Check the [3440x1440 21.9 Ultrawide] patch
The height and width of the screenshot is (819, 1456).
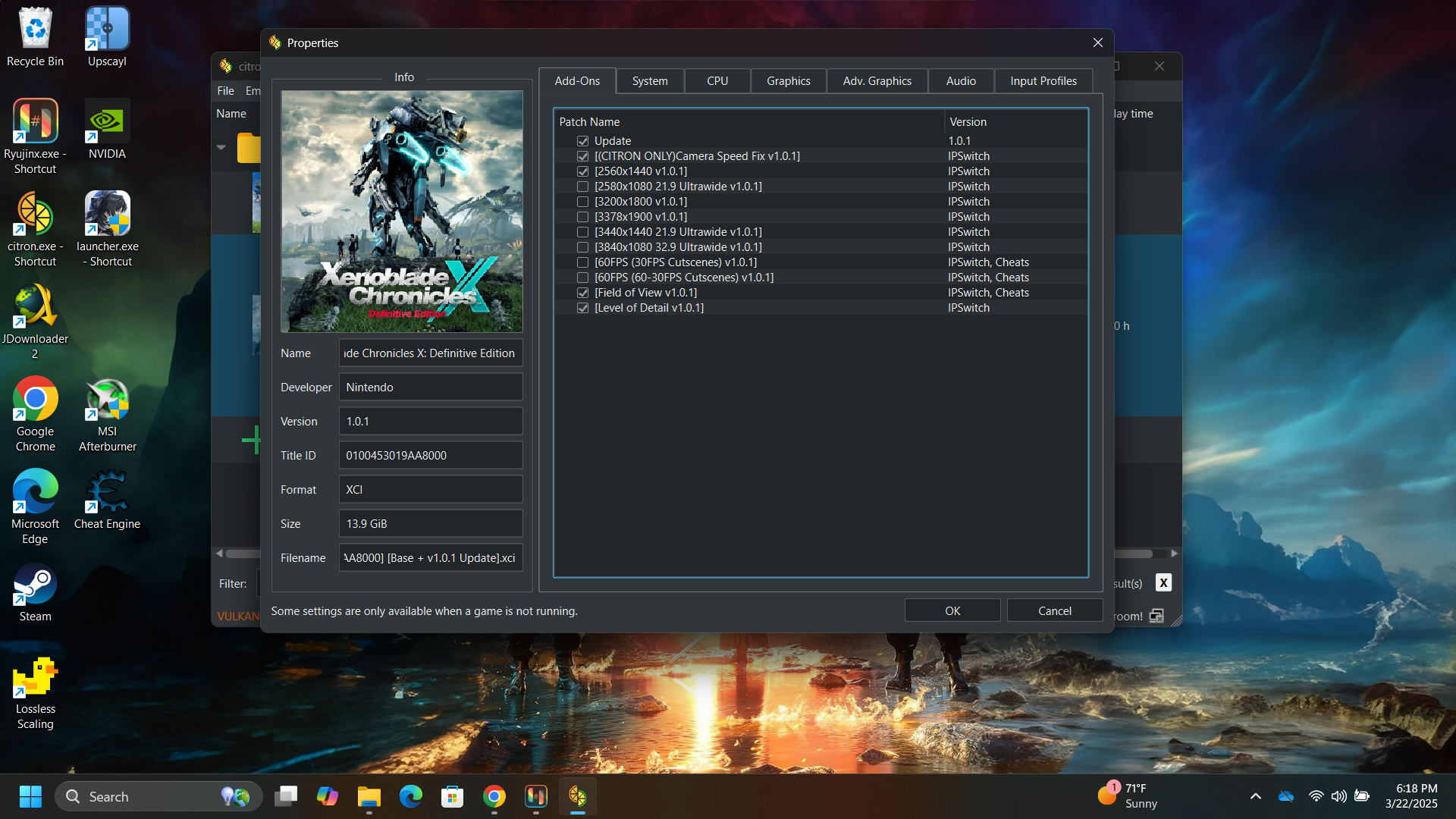[582, 232]
